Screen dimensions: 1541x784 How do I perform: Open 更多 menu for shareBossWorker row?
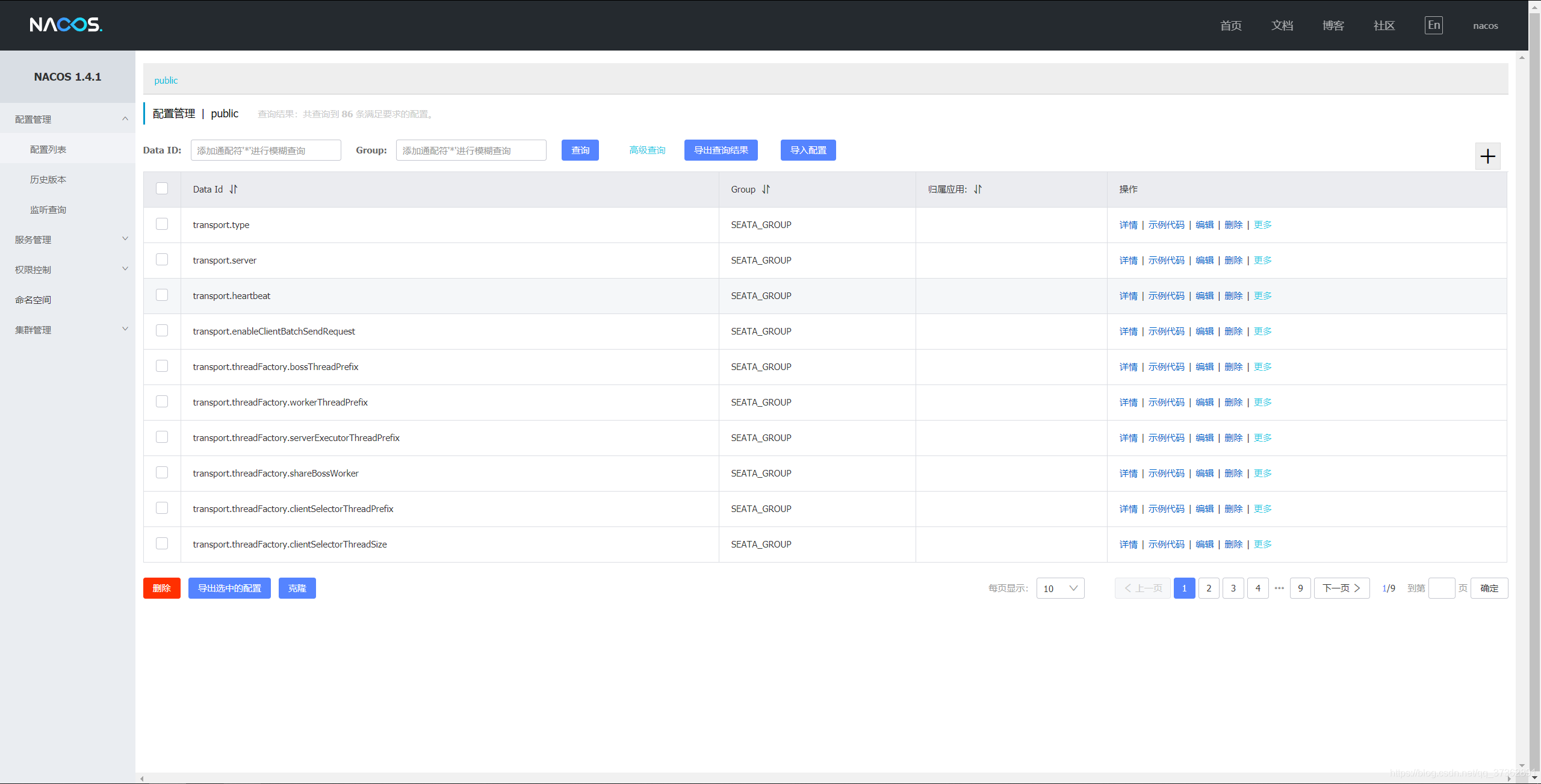tap(1262, 474)
